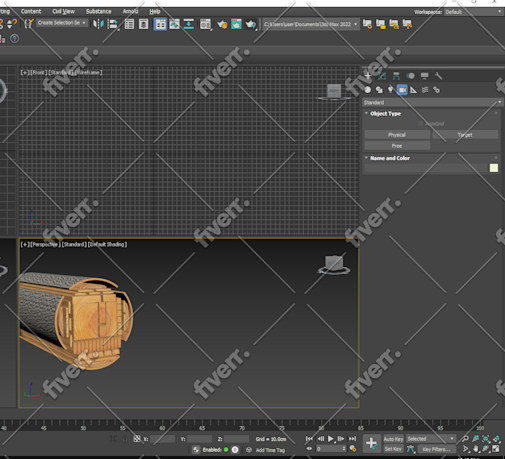505x459 pixels.
Task: Toggle the Scene Explorer icon
Action: point(129,24)
